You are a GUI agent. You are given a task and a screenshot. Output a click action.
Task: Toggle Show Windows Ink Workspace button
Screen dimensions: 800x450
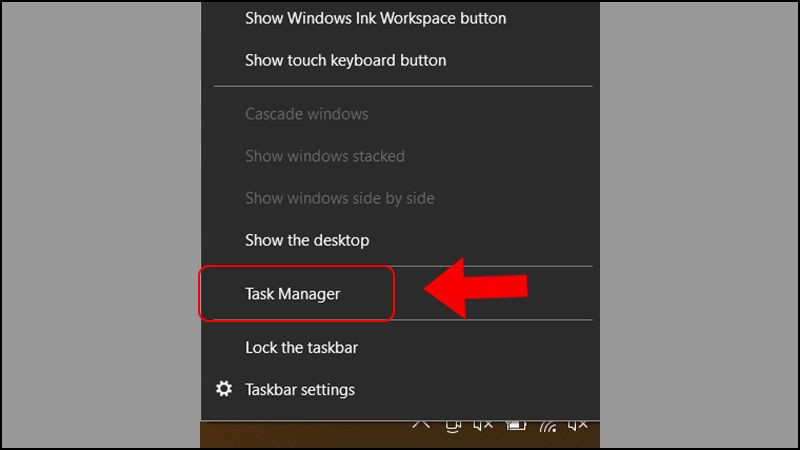coord(375,18)
